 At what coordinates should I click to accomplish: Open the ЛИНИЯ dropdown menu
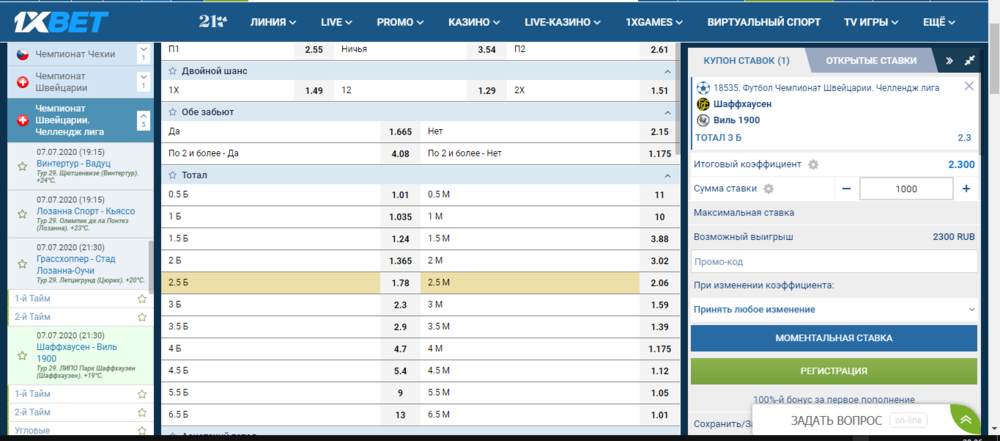click(274, 22)
